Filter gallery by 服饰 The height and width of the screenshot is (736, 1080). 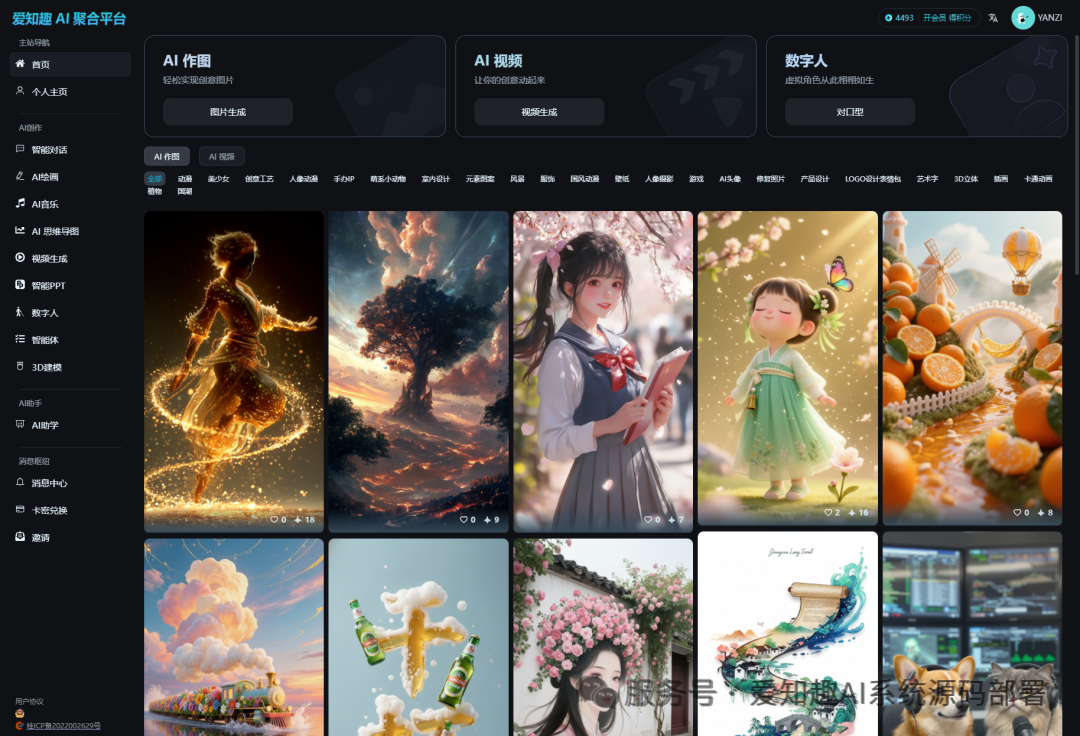tap(548, 179)
